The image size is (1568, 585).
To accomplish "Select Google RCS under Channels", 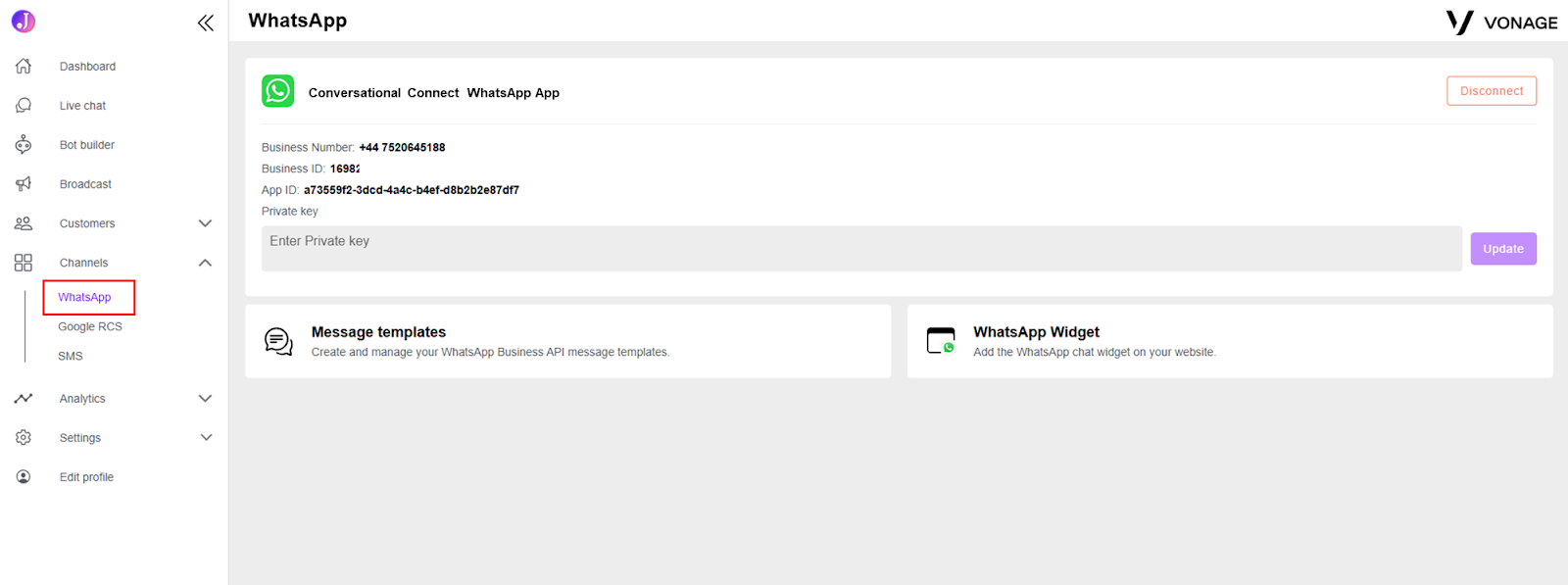I will pos(90,326).
